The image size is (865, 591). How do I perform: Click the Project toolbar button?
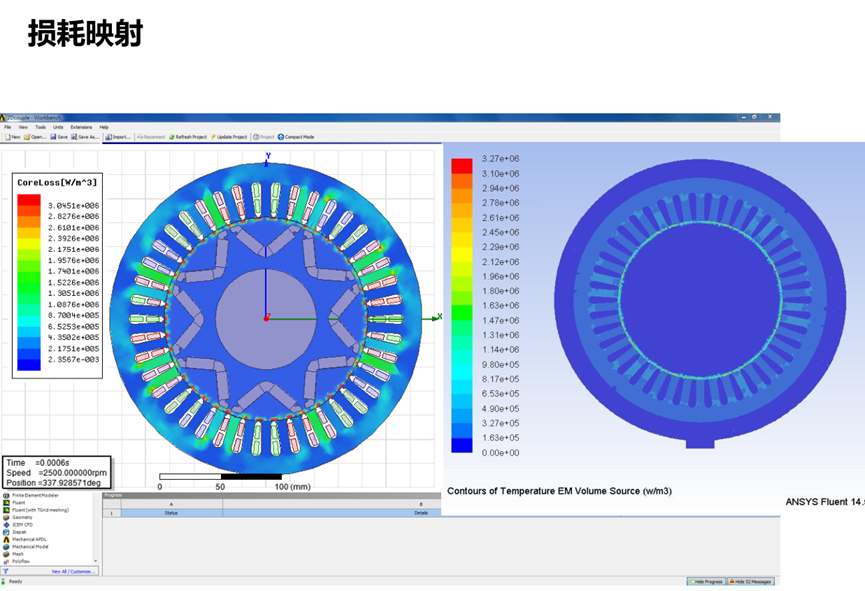(264, 137)
